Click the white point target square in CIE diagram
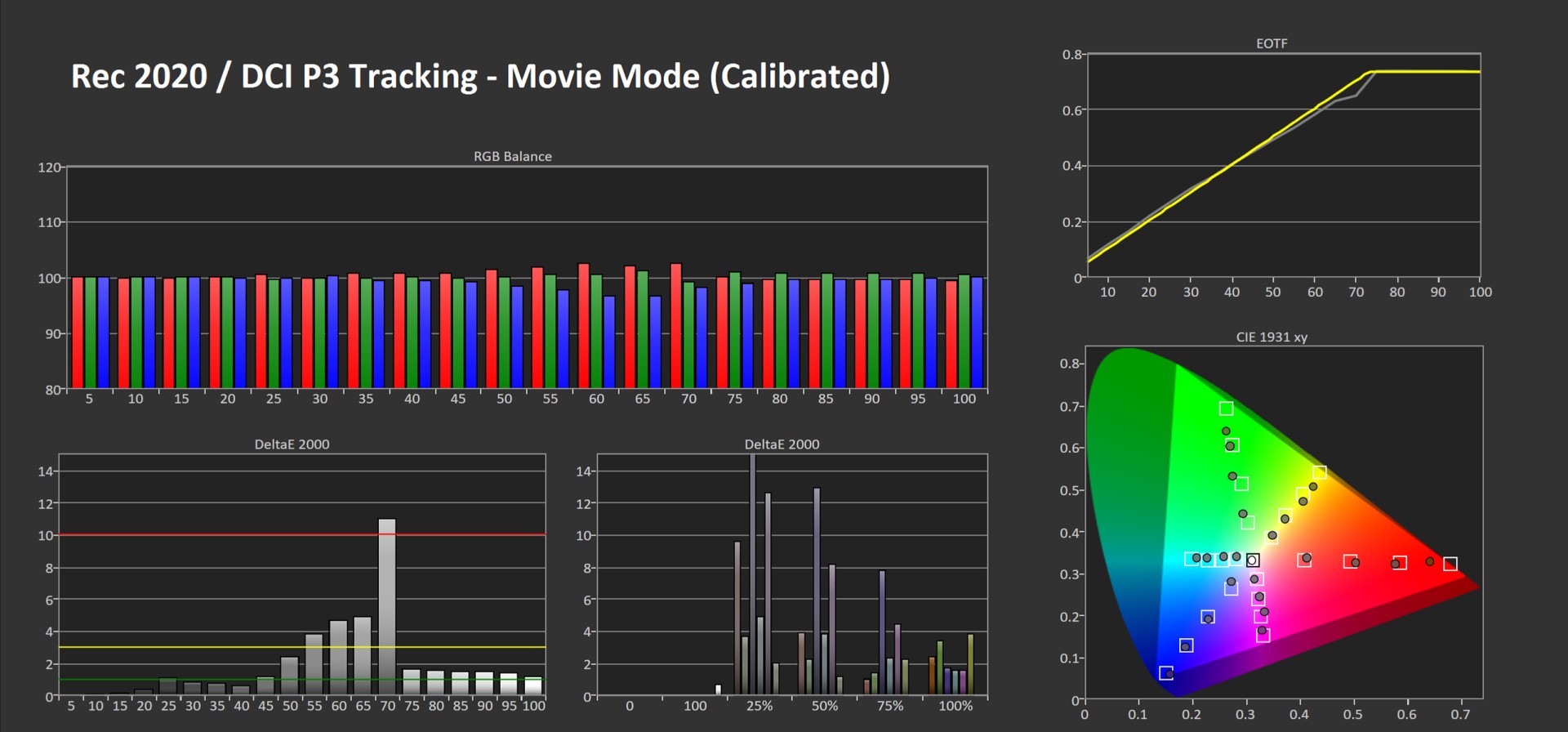This screenshot has height=732, width=1568. [1253, 560]
